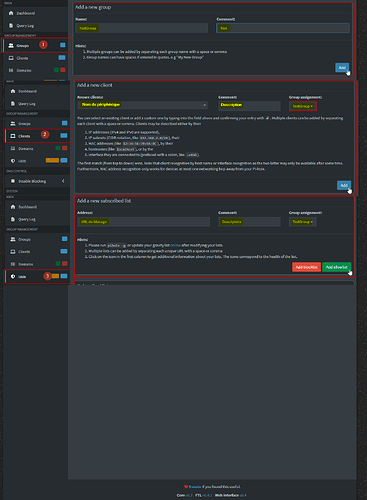
Task: Expand the Disable Blocking submenu chevron
Action: pyautogui.click(x=63, y=181)
